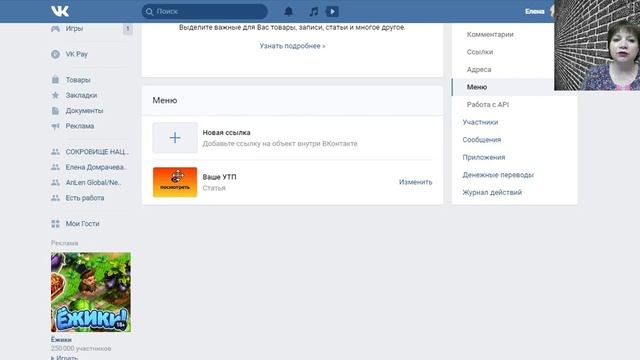Open Мои Гости in sidebar
This screenshot has width=640, height=360.
point(82,224)
